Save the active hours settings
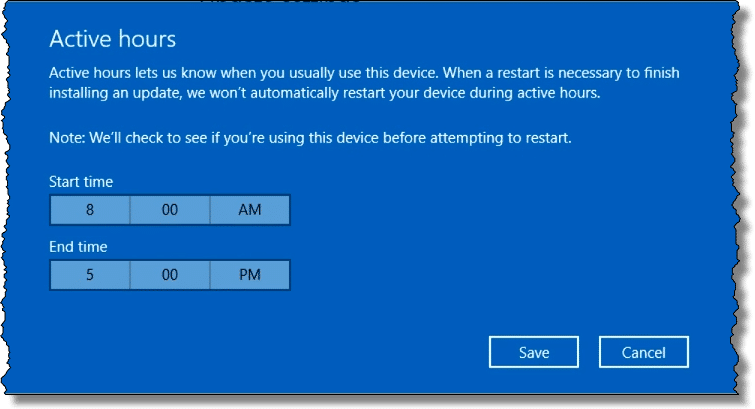The height and width of the screenshot is (409, 755). pos(534,352)
